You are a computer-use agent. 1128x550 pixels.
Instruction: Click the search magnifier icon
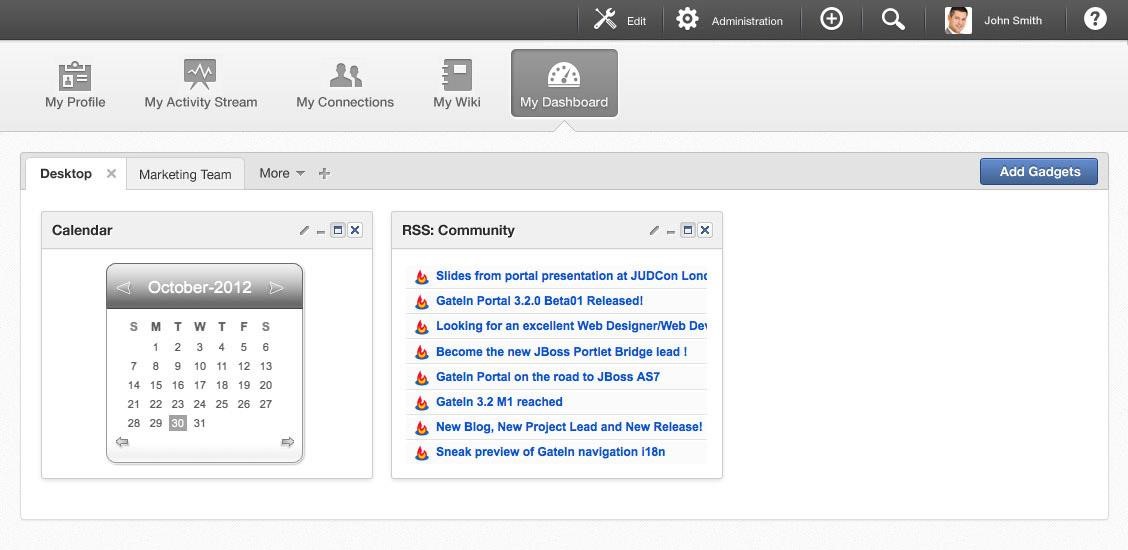[x=893, y=20]
